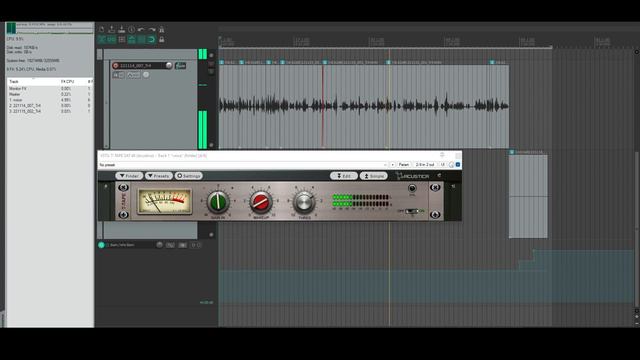Click the plus button beside the preset dropdown
This screenshot has height=360, width=640.
coord(393,164)
